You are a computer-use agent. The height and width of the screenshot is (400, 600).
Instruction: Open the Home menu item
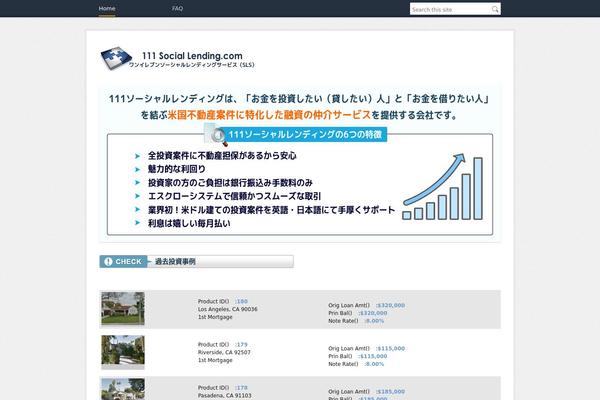(107, 8)
